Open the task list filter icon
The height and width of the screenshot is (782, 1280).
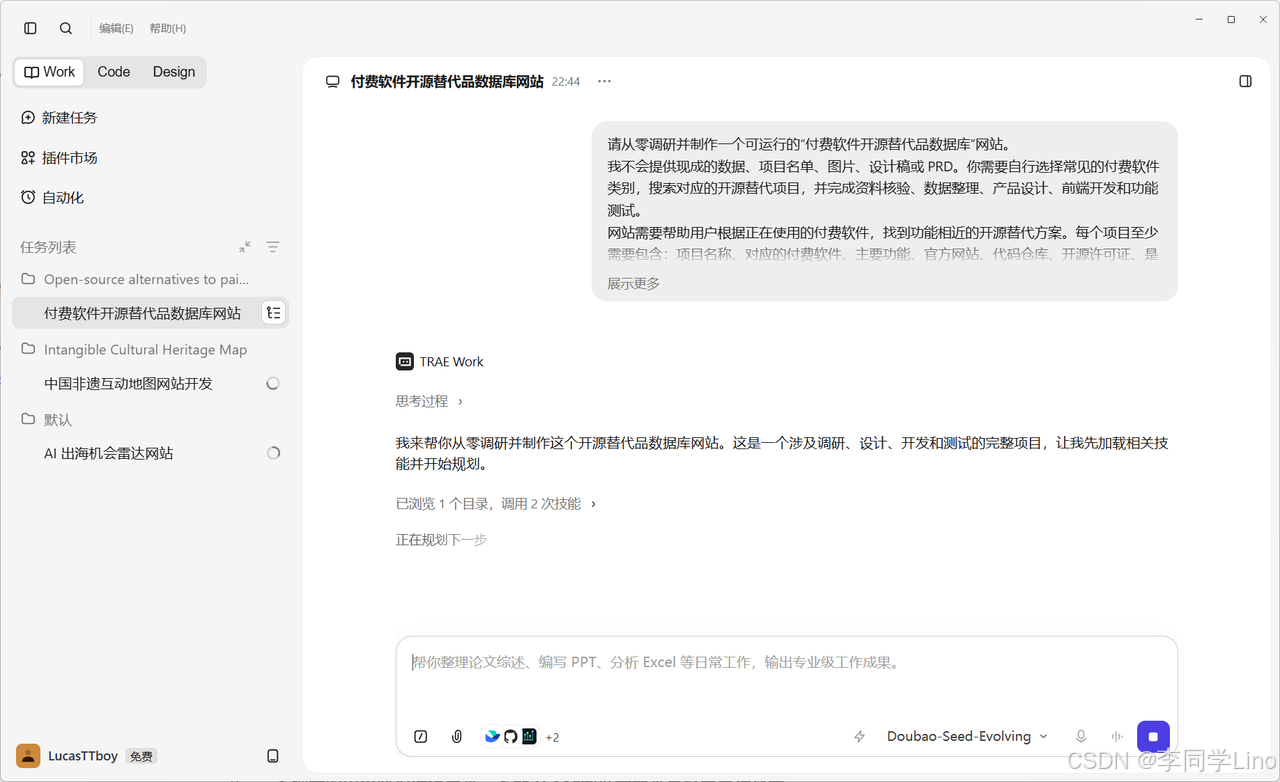[x=273, y=247]
